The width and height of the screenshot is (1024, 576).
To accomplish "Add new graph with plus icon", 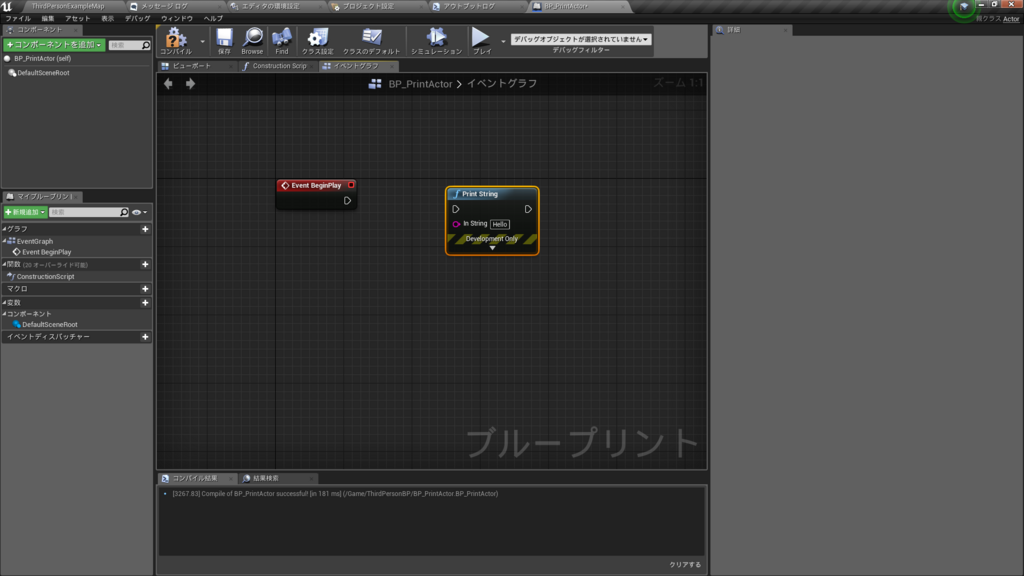I will point(145,229).
